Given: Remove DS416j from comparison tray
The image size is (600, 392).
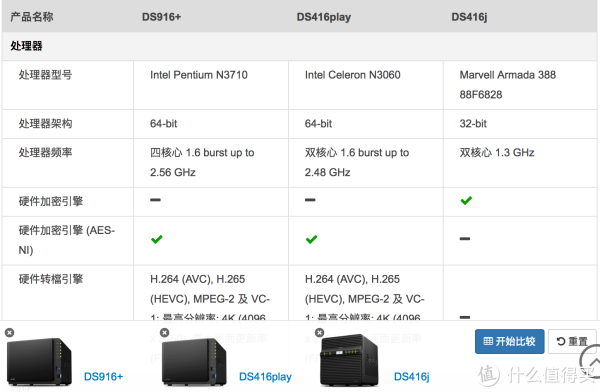Looking at the screenshot, I should coord(320,332).
